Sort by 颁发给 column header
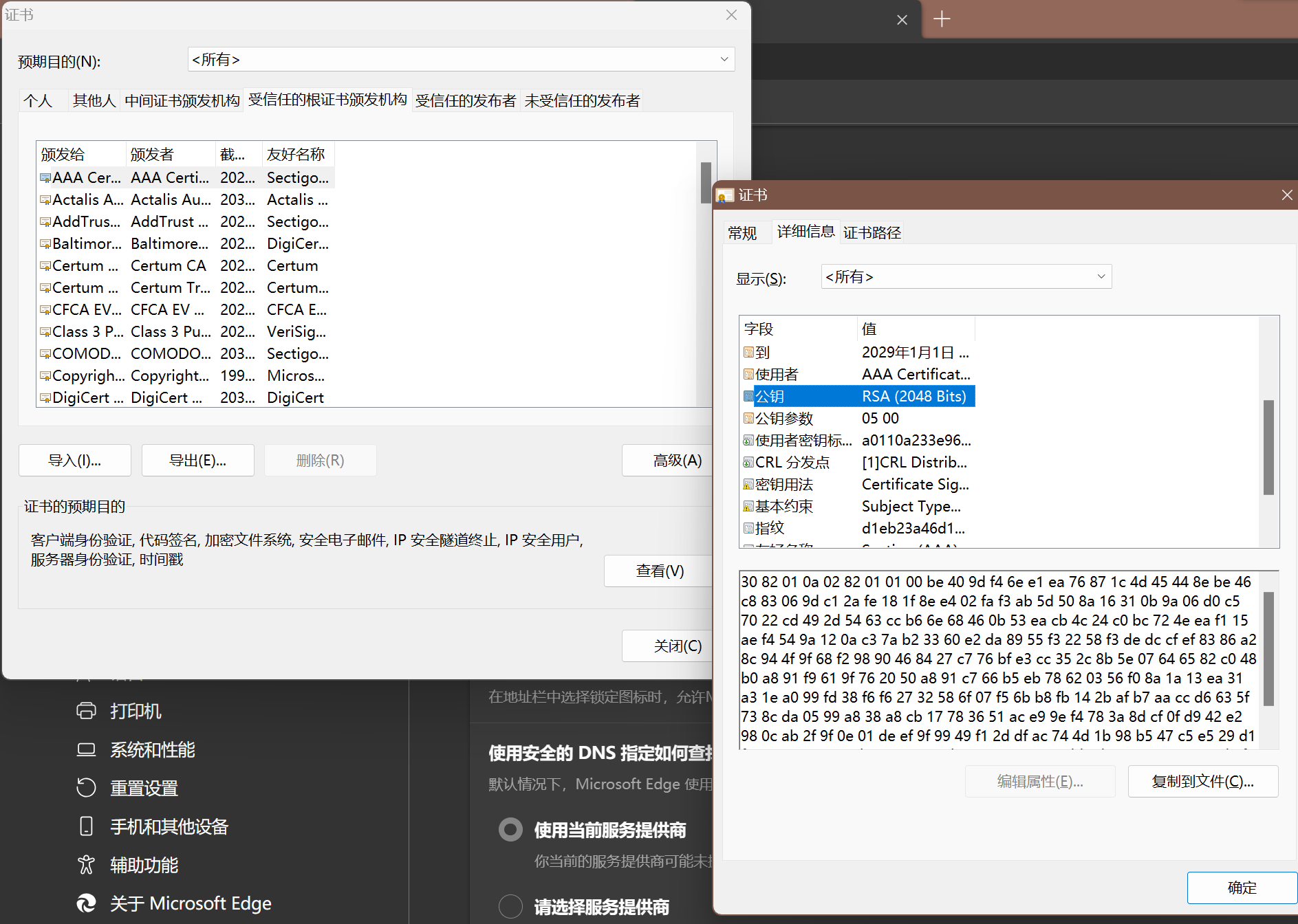 coord(81,155)
